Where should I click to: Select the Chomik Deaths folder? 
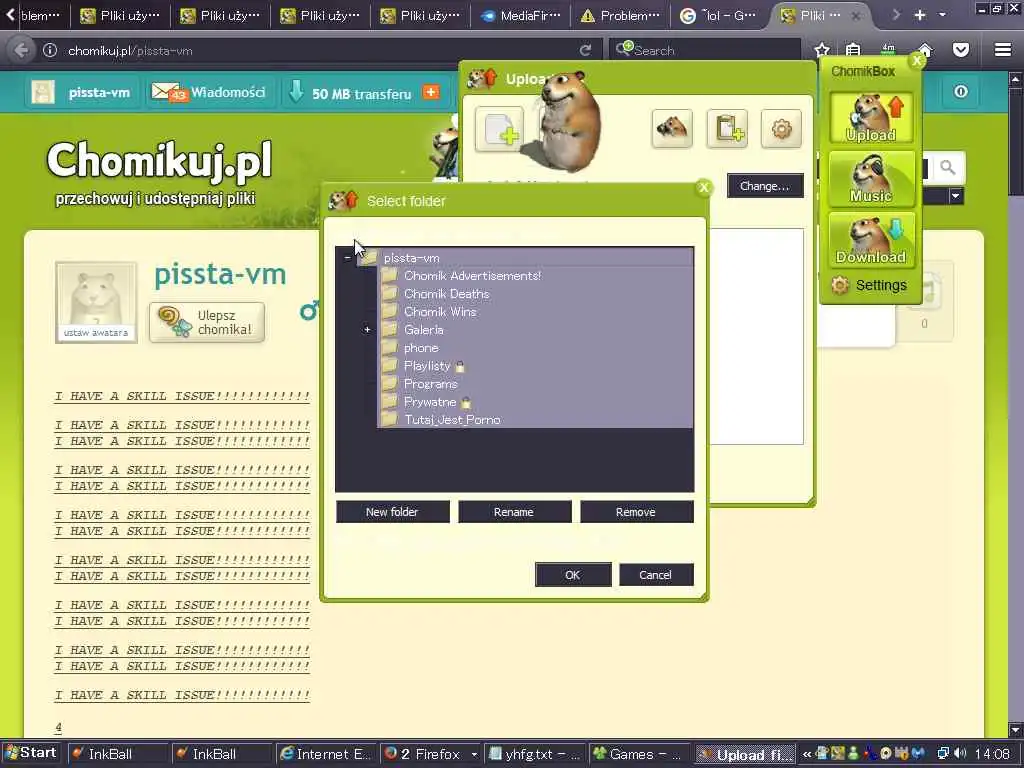pyautogui.click(x=446, y=294)
